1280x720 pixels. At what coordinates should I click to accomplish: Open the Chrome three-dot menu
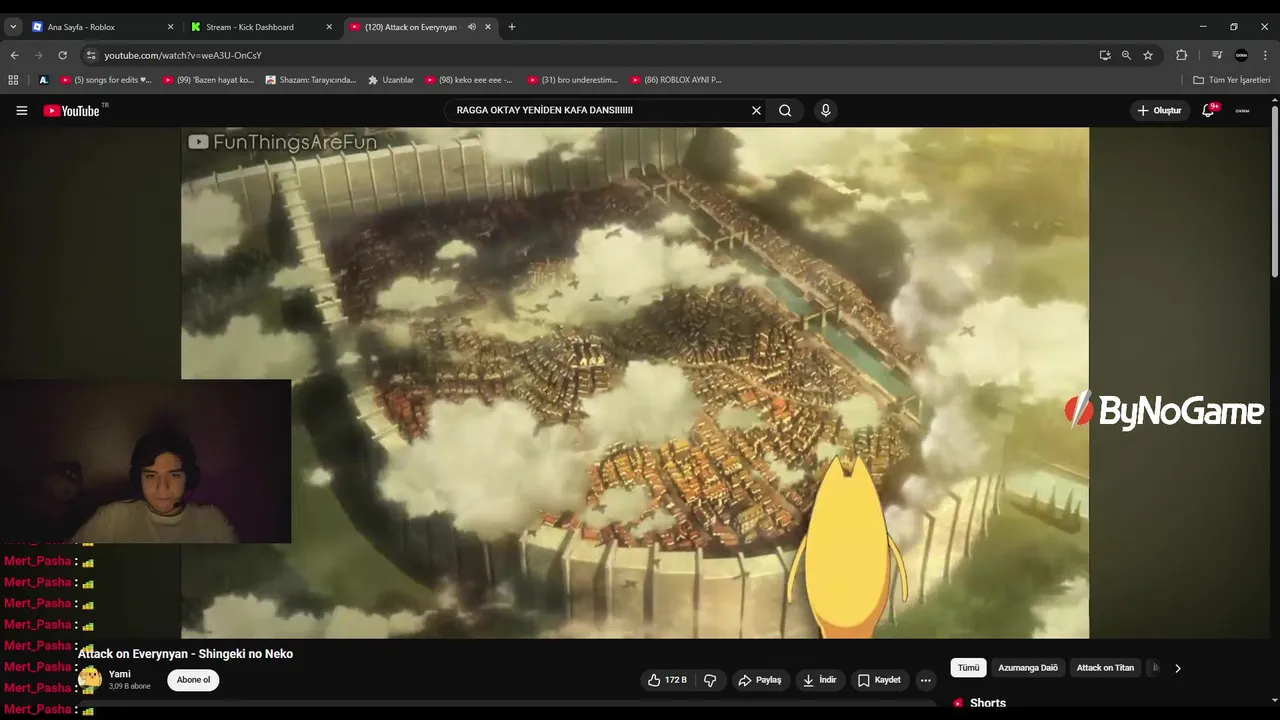coord(1266,55)
